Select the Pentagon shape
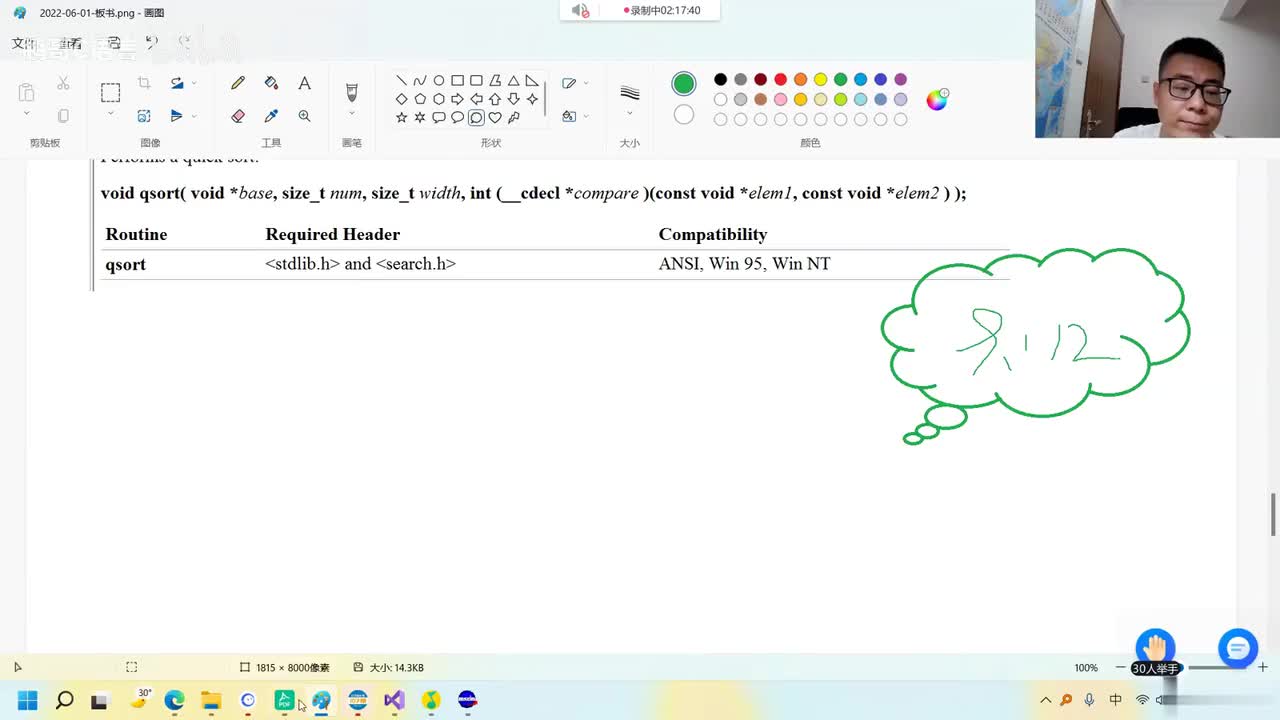This screenshot has height=720, width=1280. (420, 99)
